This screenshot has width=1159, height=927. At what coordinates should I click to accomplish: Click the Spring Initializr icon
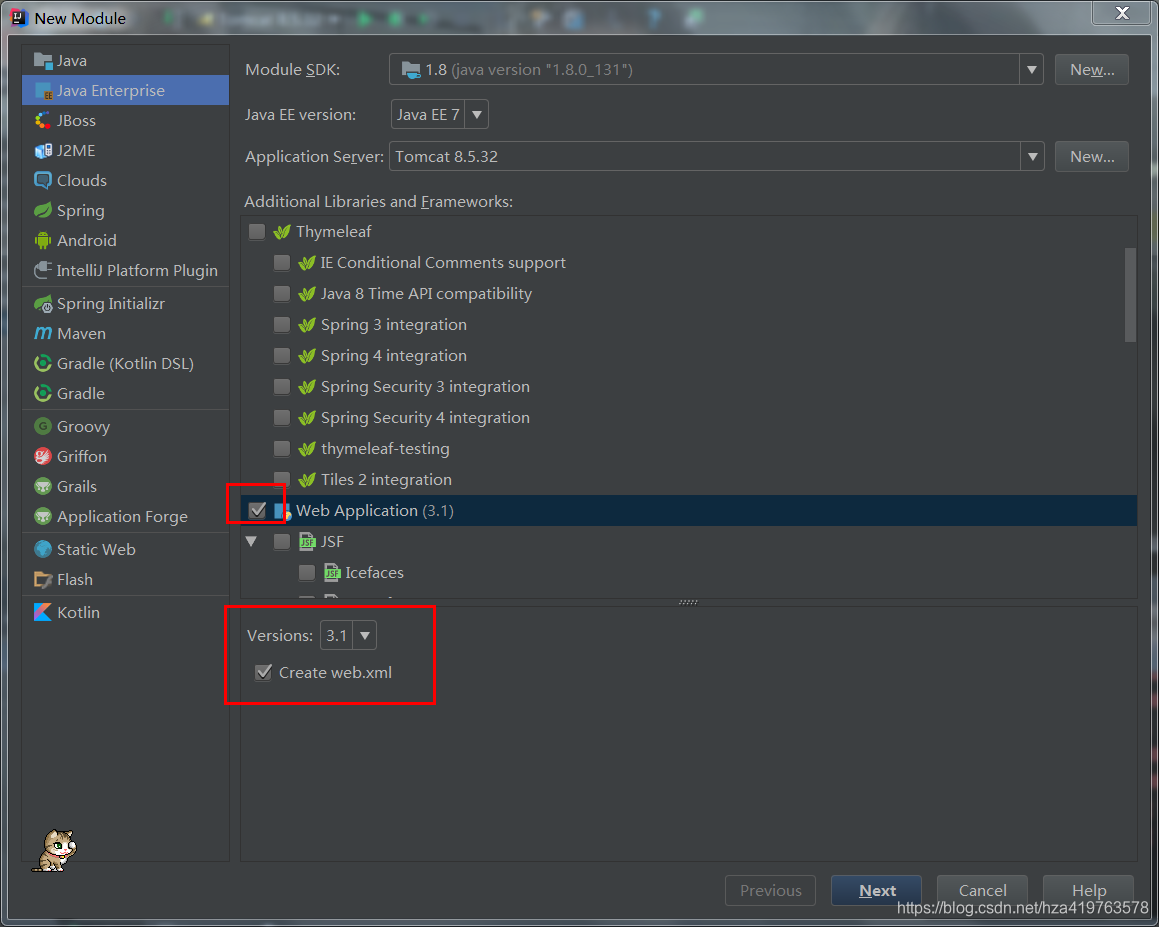(43, 304)
